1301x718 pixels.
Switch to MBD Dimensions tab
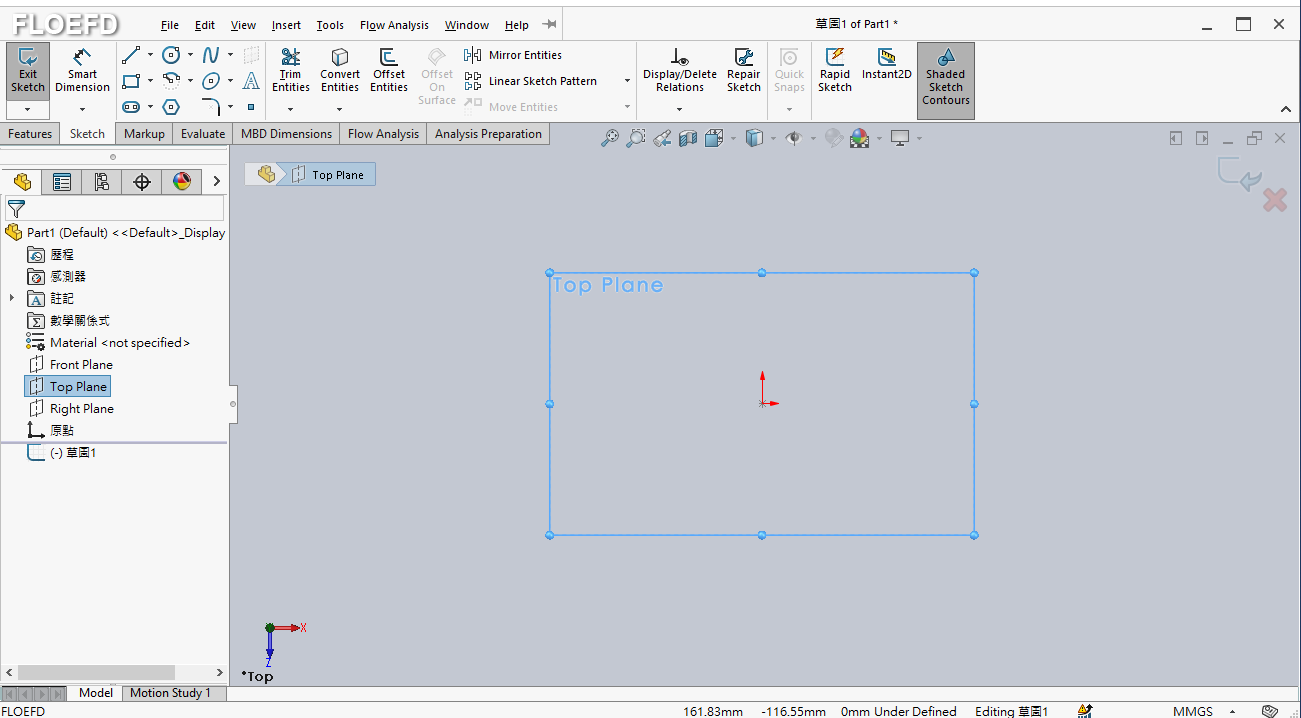(x=286, y=134)
